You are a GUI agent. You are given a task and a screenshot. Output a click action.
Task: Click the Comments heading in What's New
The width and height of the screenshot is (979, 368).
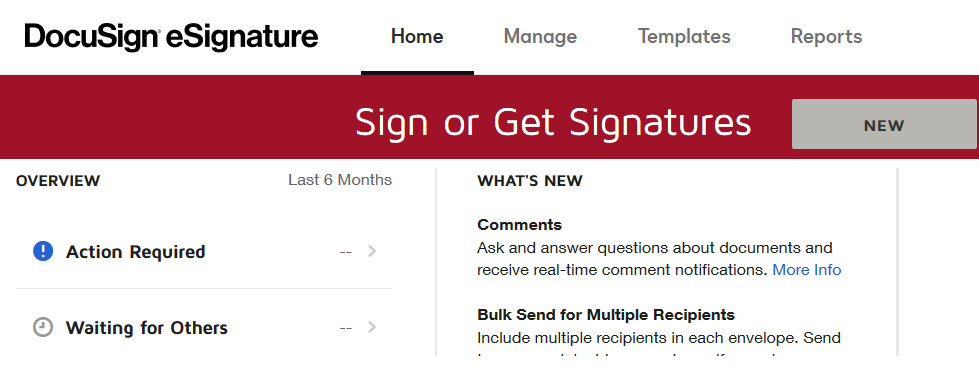(519, 225)
